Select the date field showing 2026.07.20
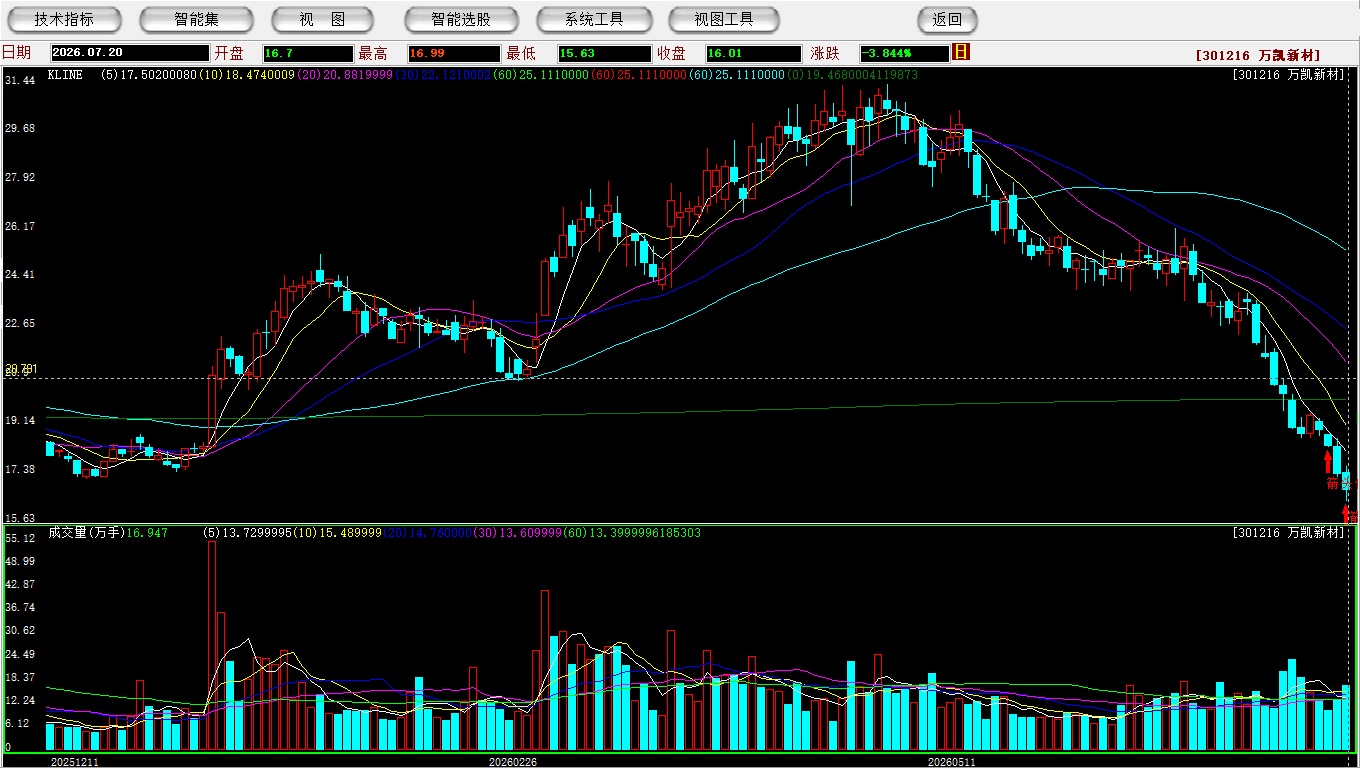This screenshot has width=1360, height=768. 130,53
